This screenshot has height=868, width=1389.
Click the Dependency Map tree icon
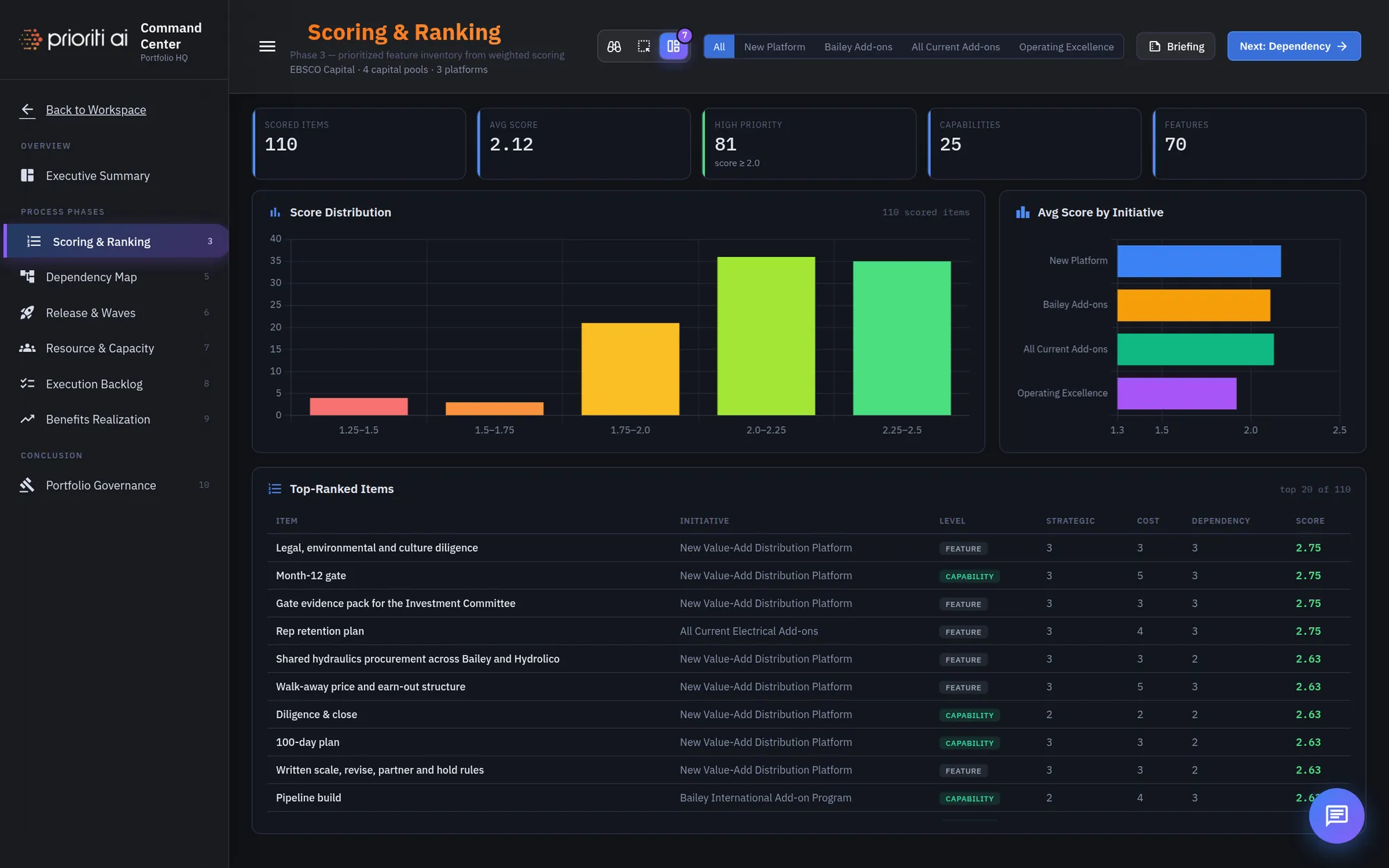tap(28, 276)
